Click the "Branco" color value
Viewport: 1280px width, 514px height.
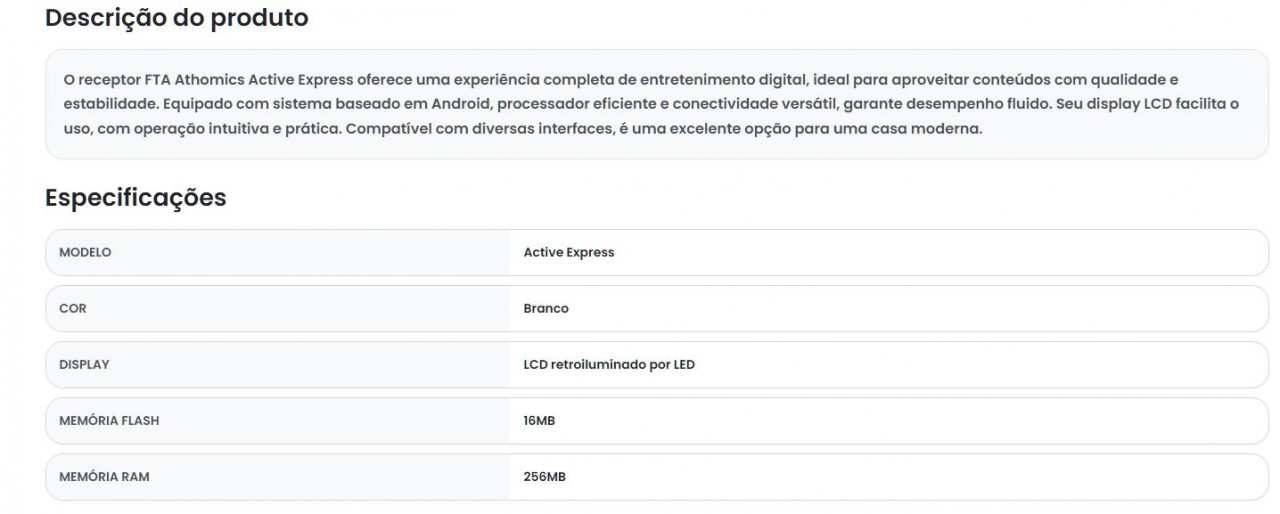[546, 308]
